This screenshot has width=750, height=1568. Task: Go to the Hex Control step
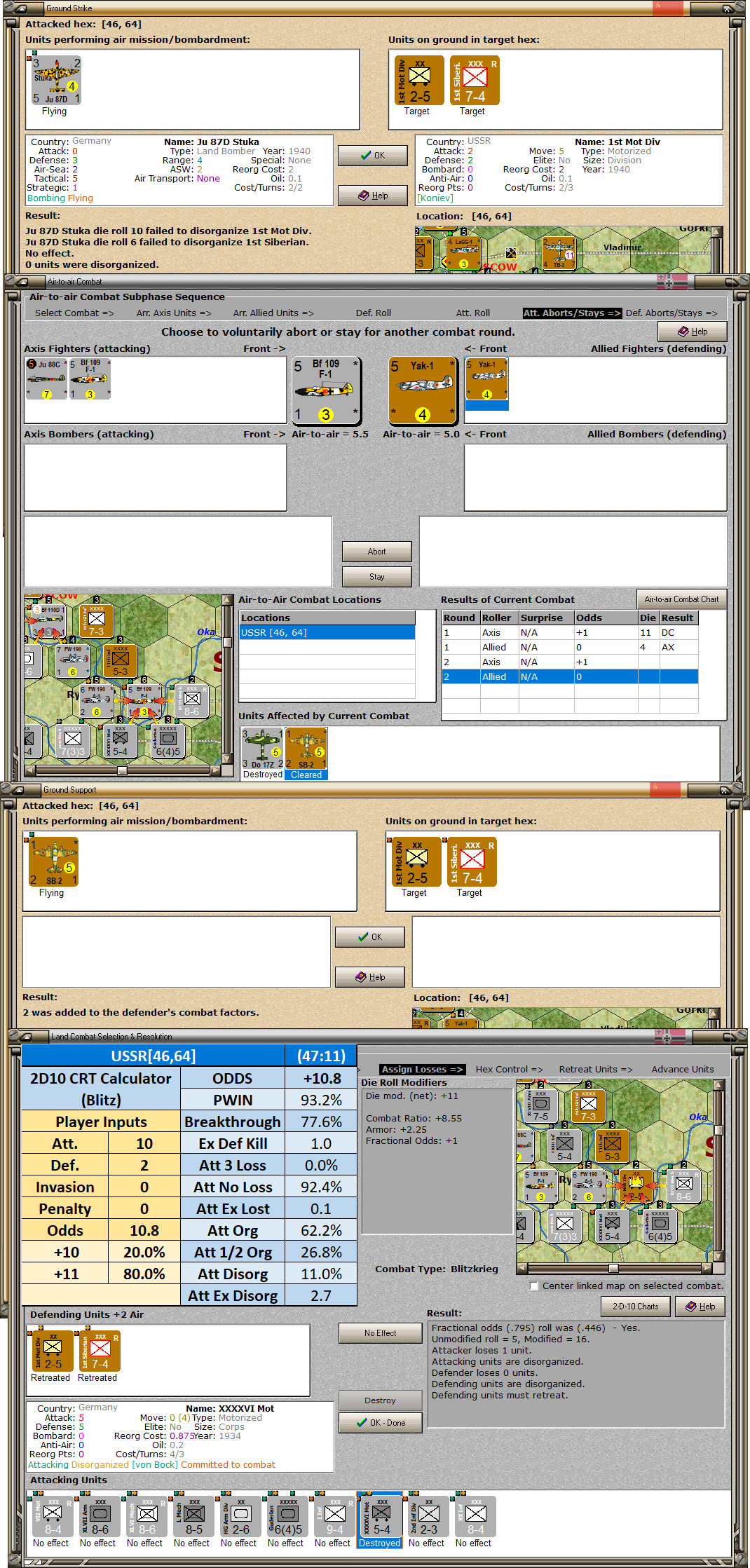click(x=509, y=1070)
